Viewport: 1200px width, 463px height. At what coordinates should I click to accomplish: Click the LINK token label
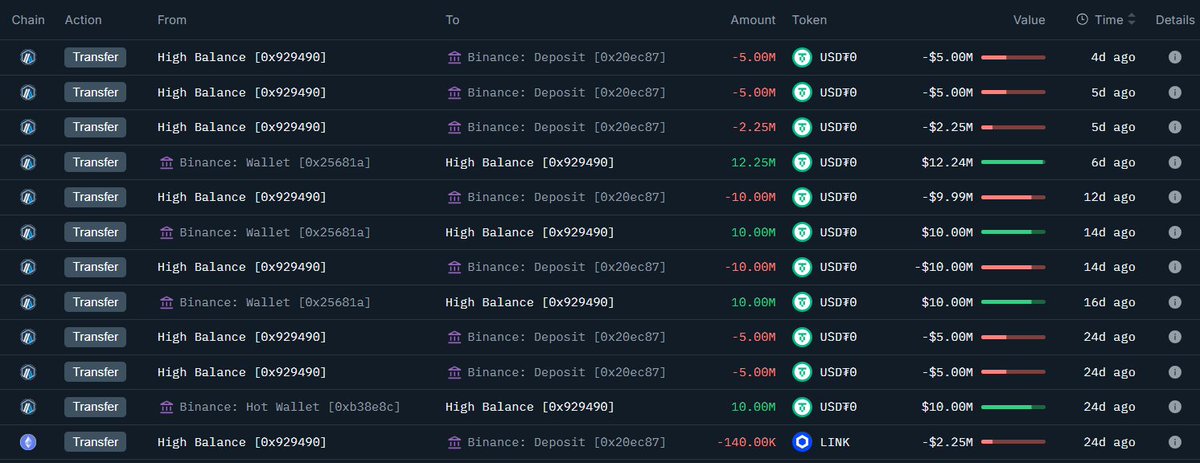point(835,443)
